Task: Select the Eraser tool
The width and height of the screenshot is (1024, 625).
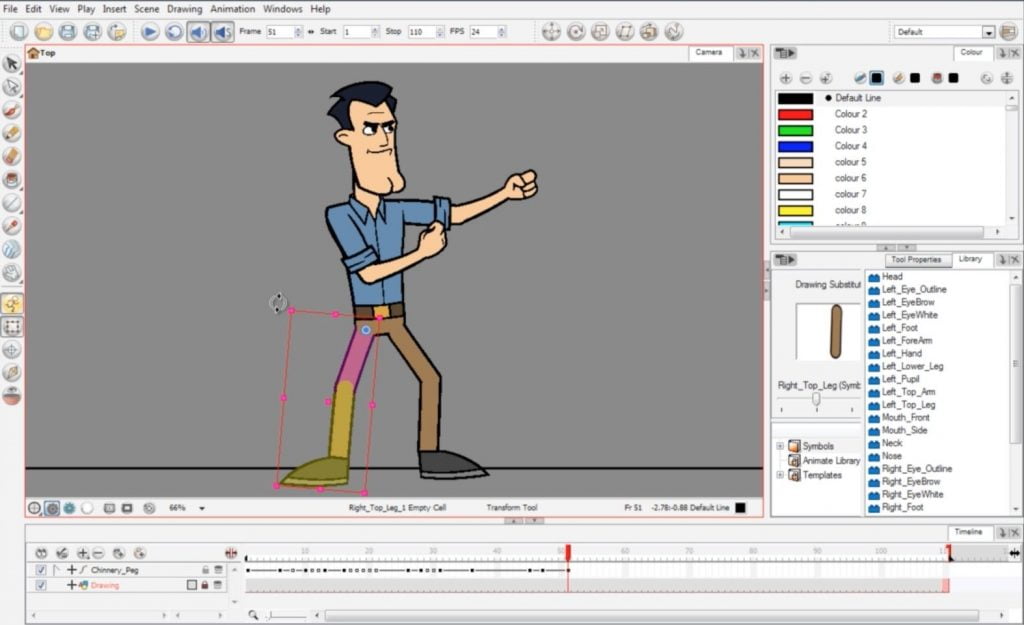Action: coord(11,157)
